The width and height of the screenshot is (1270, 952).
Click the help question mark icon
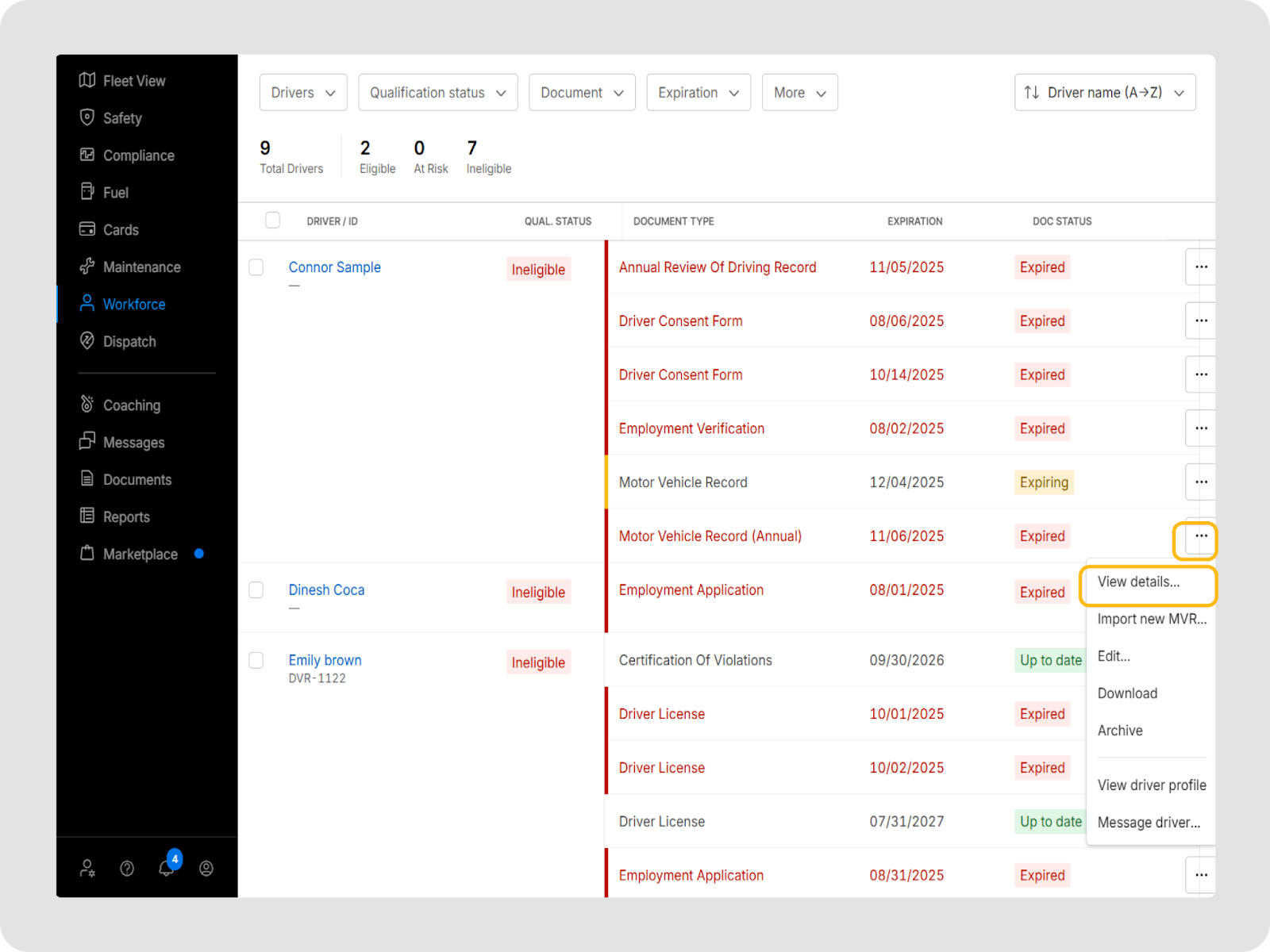click(127, 869)
